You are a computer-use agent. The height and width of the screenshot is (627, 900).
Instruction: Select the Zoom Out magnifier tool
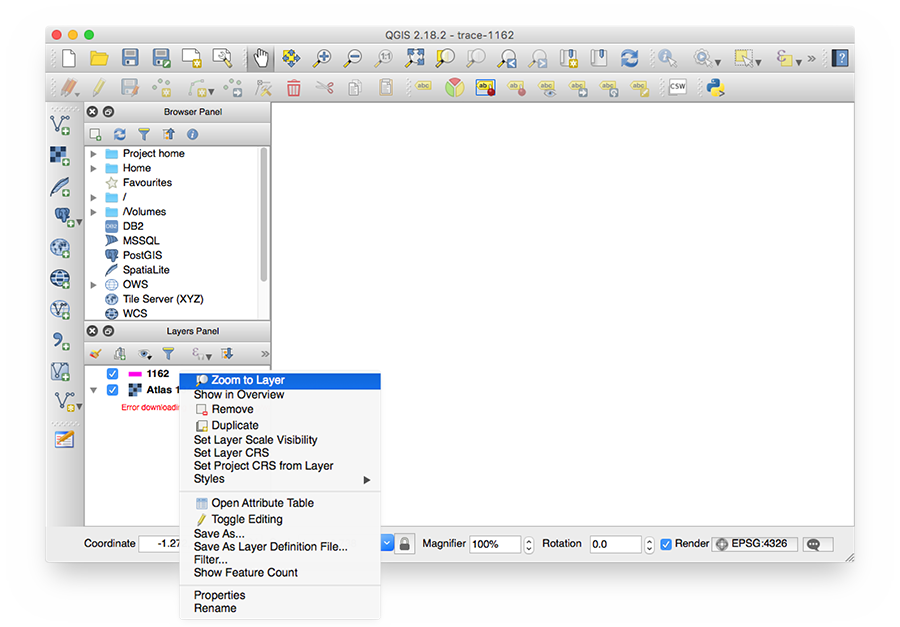(353, 58)
